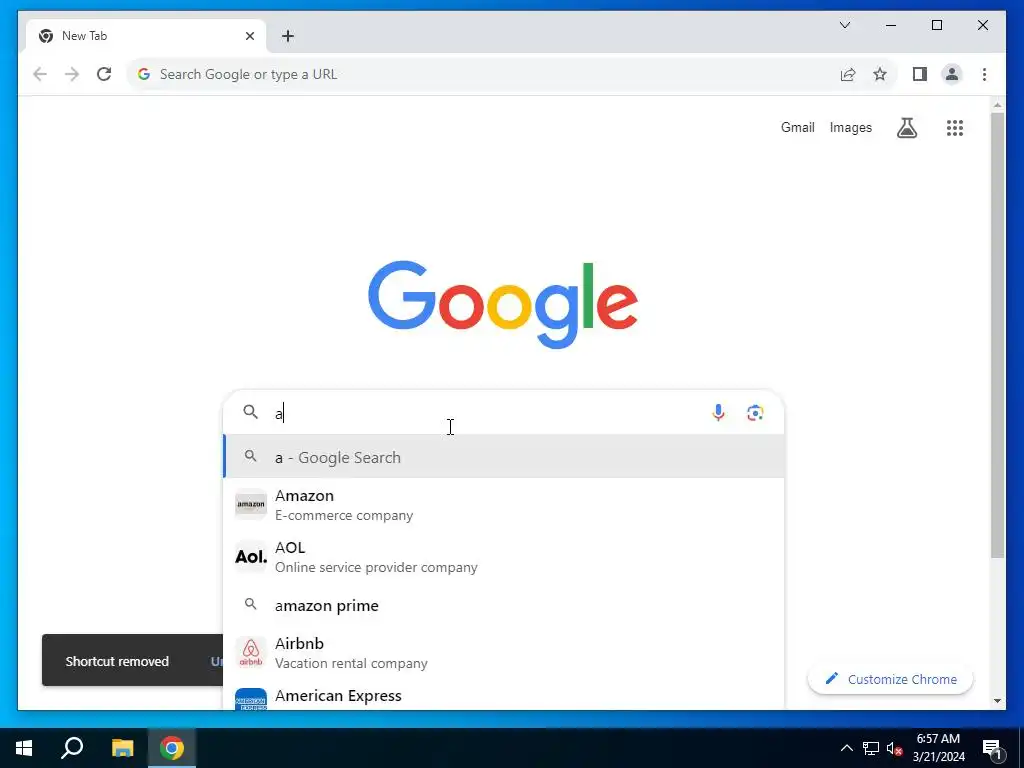The image size is (1024, 768).
Task: Open Chrome's three-dot menu
Action: (984, 74)
